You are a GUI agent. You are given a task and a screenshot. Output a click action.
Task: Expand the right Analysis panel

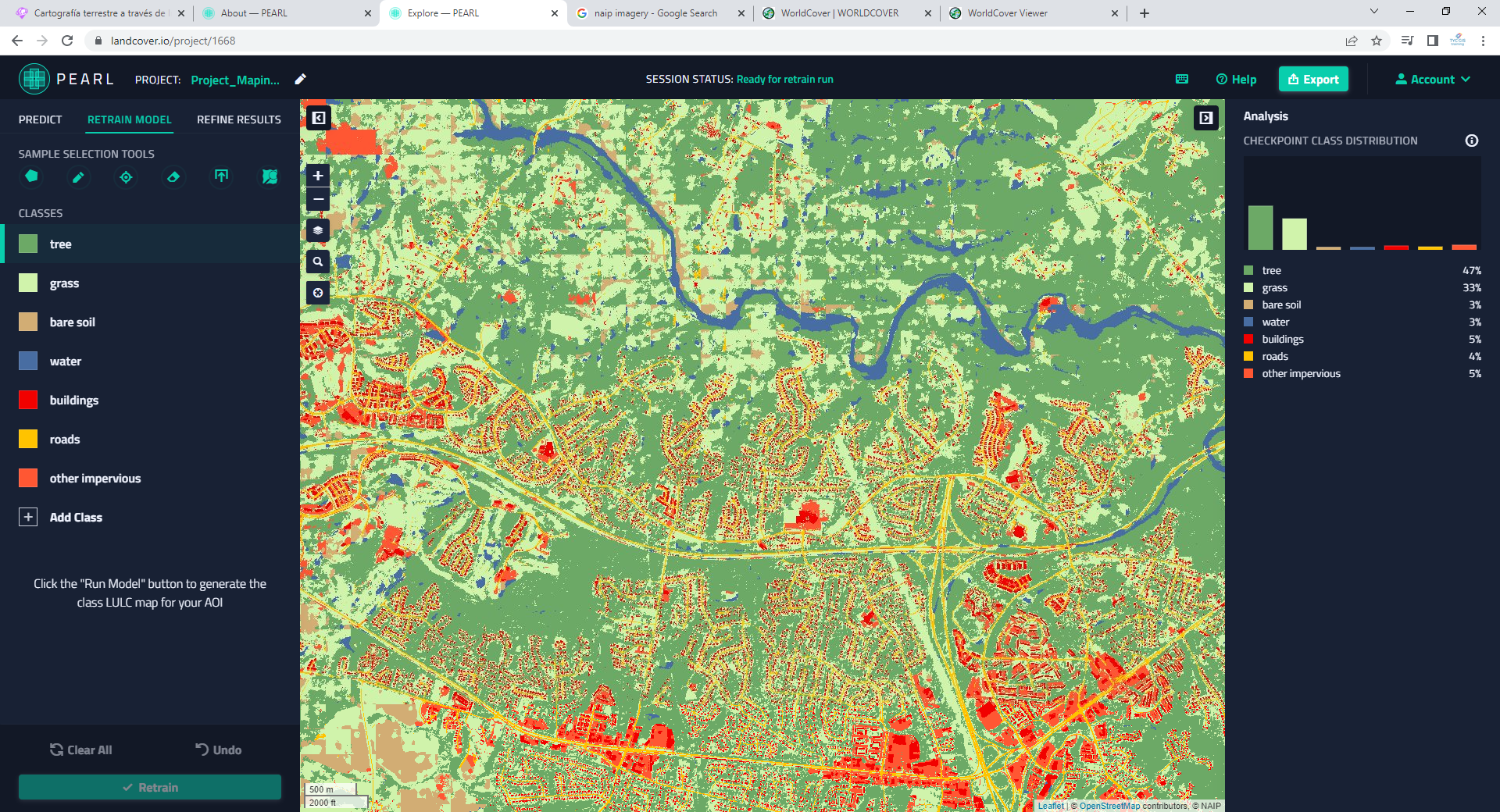tap(1206, 117)
